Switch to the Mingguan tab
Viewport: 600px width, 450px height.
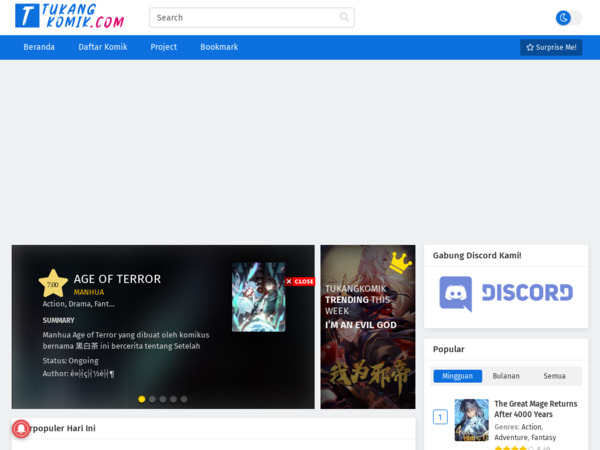458,376
